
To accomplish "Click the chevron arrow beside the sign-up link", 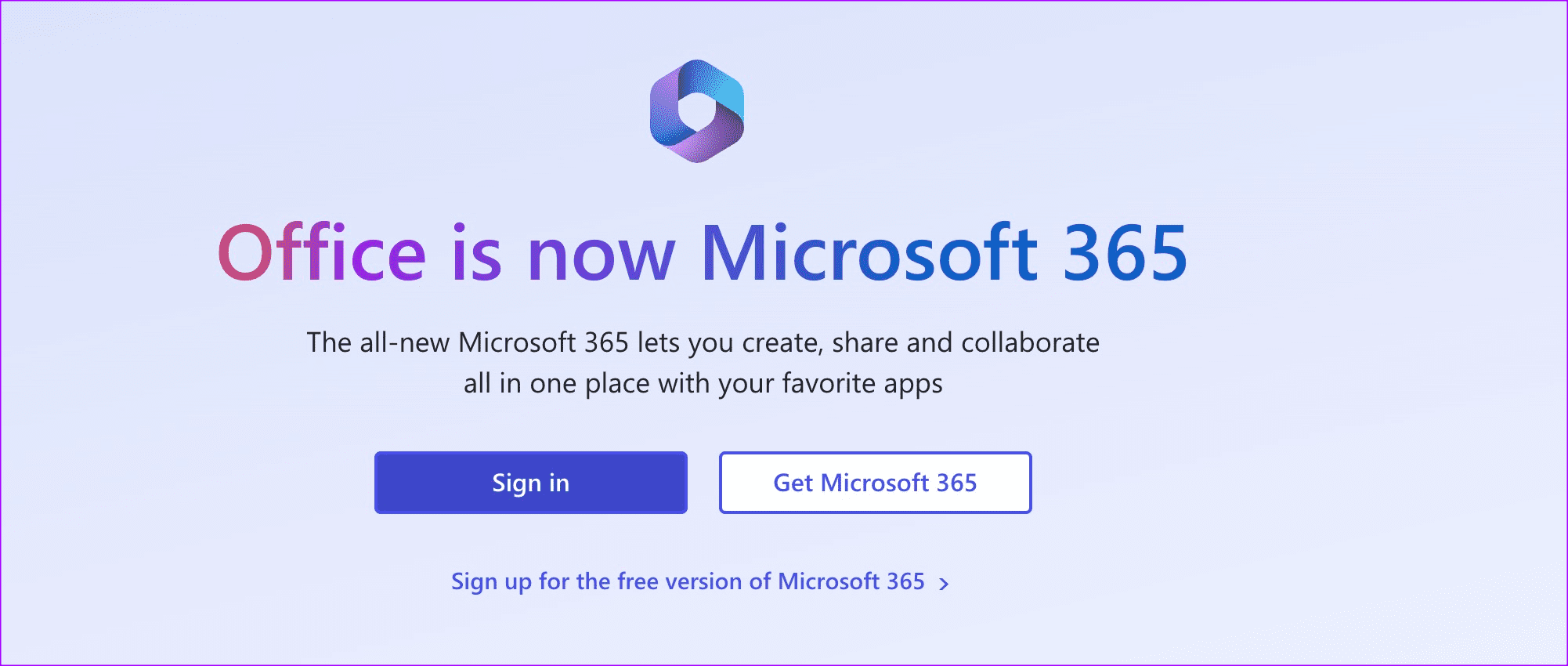I will (944, 584).
